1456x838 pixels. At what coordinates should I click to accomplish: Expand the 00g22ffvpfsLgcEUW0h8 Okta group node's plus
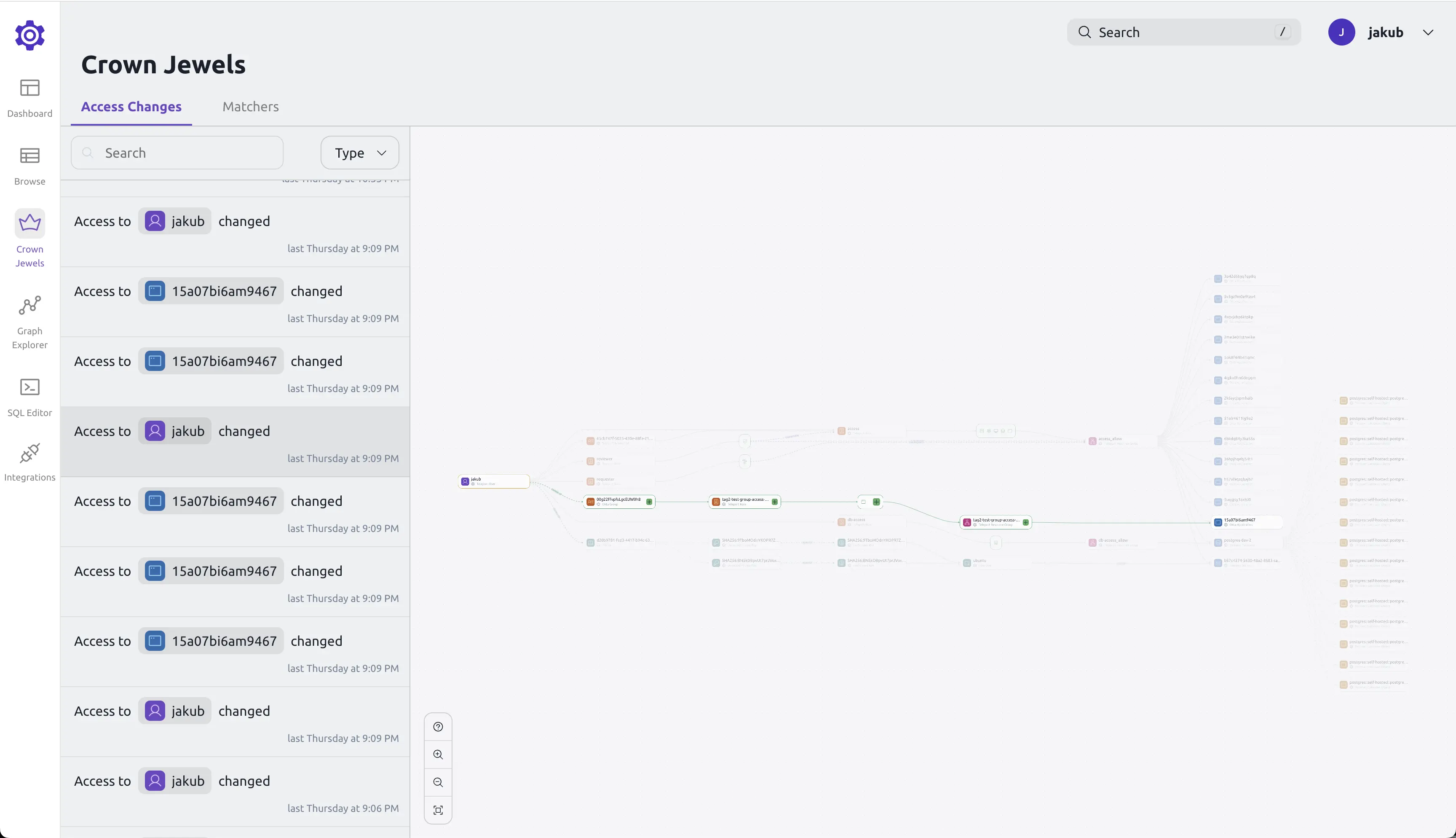pyautogui.click(x=649, y=502)
